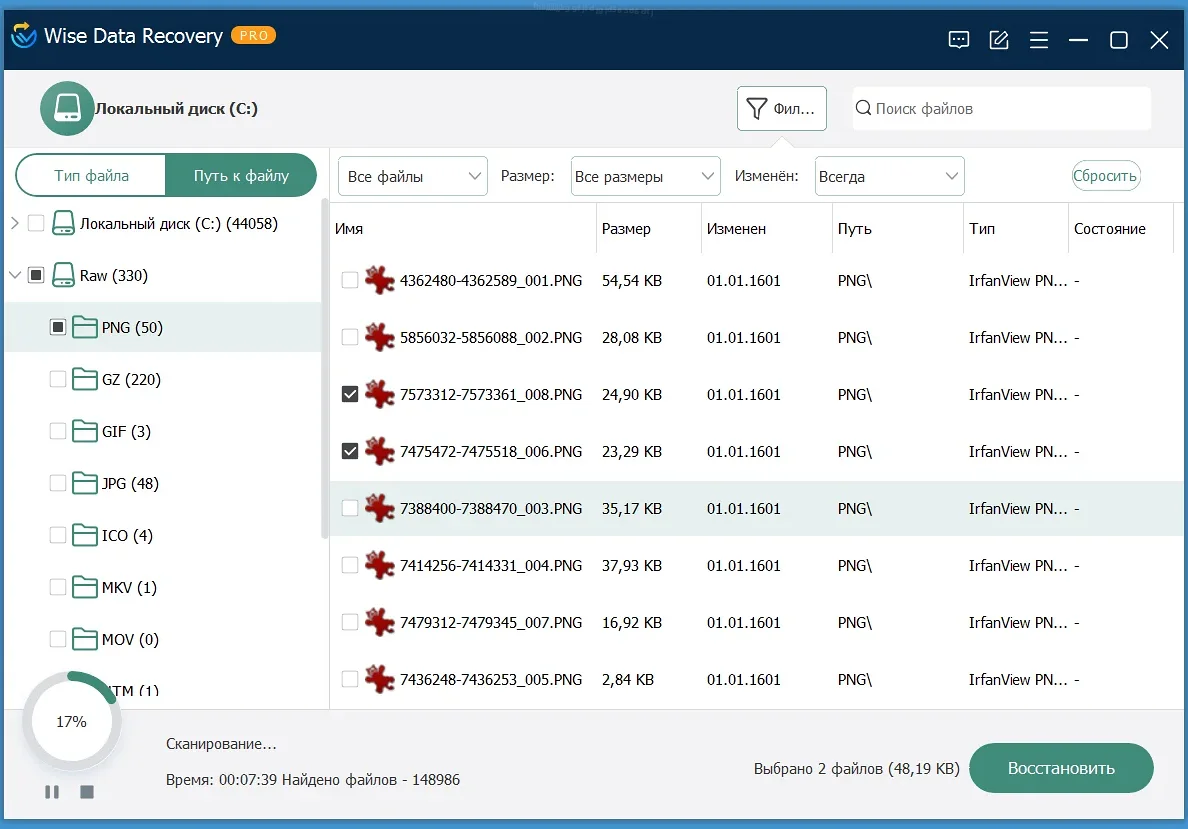The image size is (1188, 829).
Task: Select the 'Путь к файлу' tab
Action: [241, 176]
